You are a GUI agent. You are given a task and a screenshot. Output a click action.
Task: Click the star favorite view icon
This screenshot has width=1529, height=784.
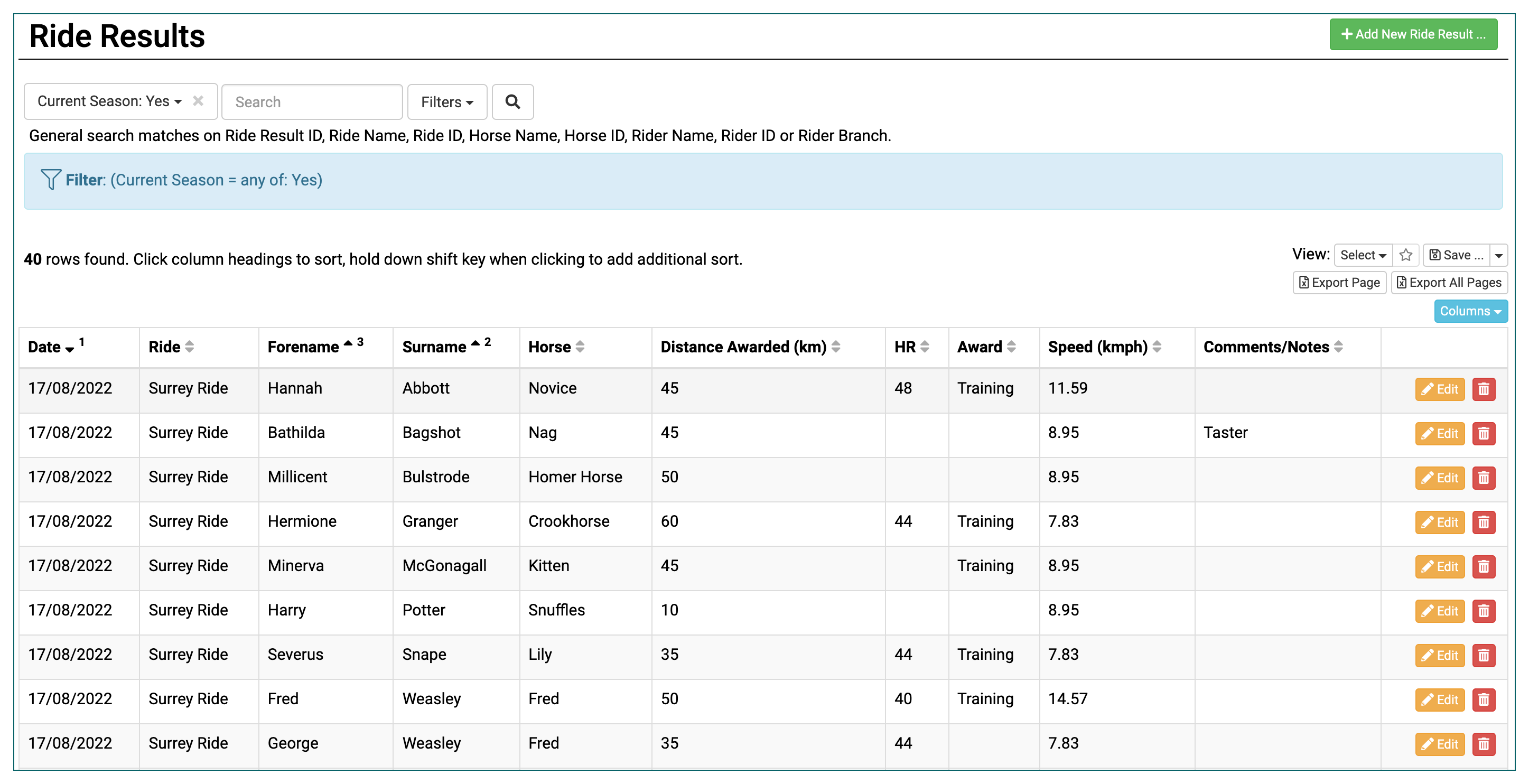(1405, 255)
